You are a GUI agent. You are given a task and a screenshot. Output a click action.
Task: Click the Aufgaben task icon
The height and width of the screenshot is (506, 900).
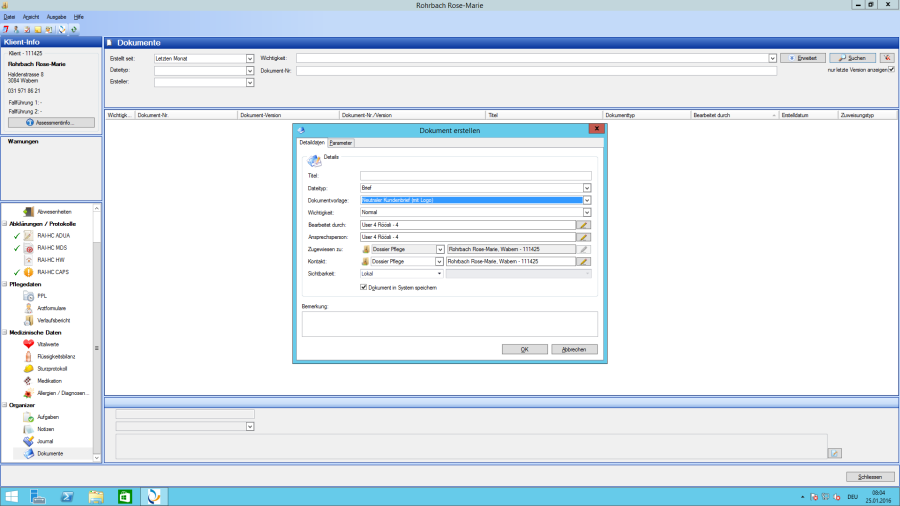click(x=29, y=417)
